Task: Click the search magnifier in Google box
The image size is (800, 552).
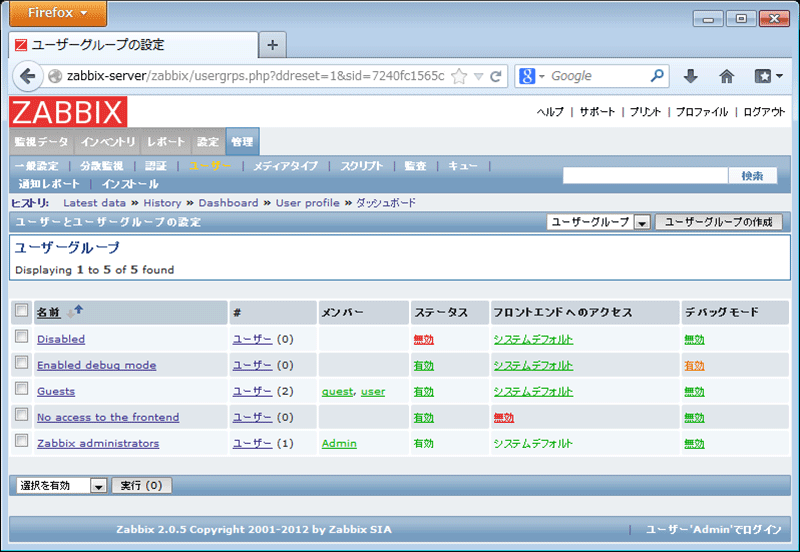Action: coord(657,75)
